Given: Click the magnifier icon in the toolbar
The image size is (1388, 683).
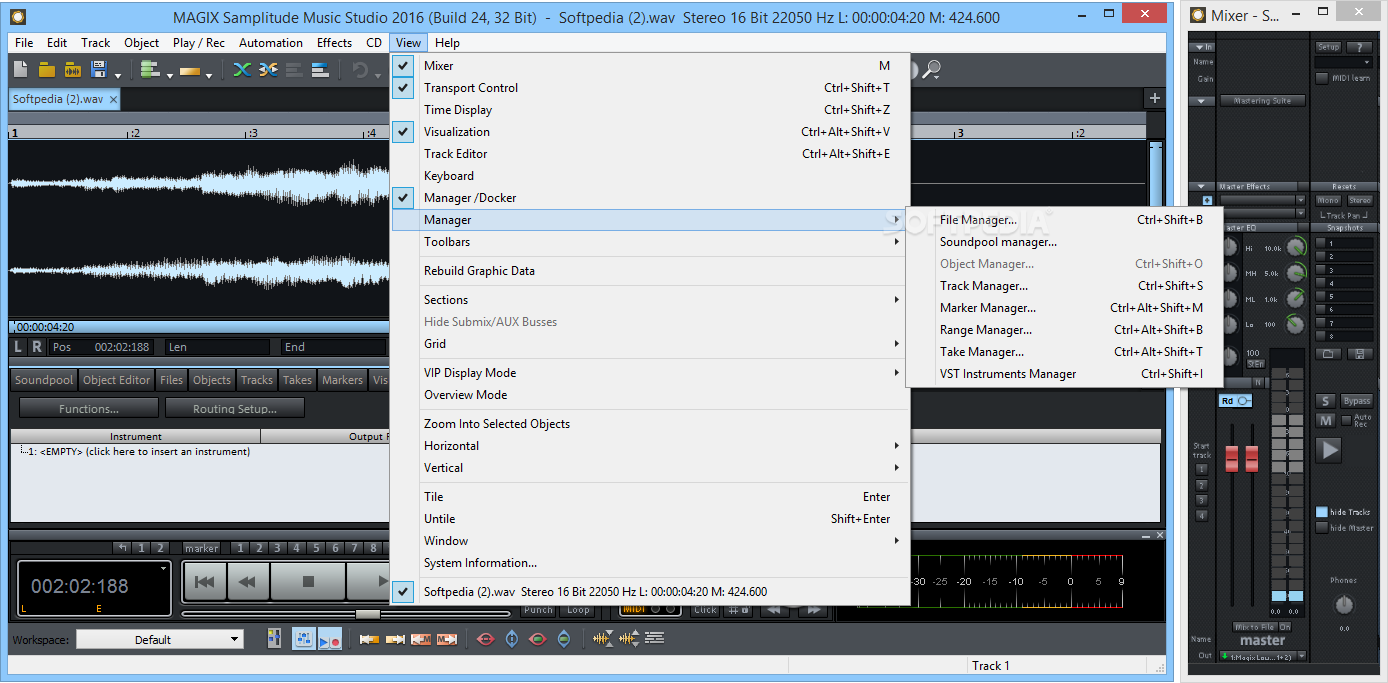Looking at the screenshot, I should (x=932, y=69).
